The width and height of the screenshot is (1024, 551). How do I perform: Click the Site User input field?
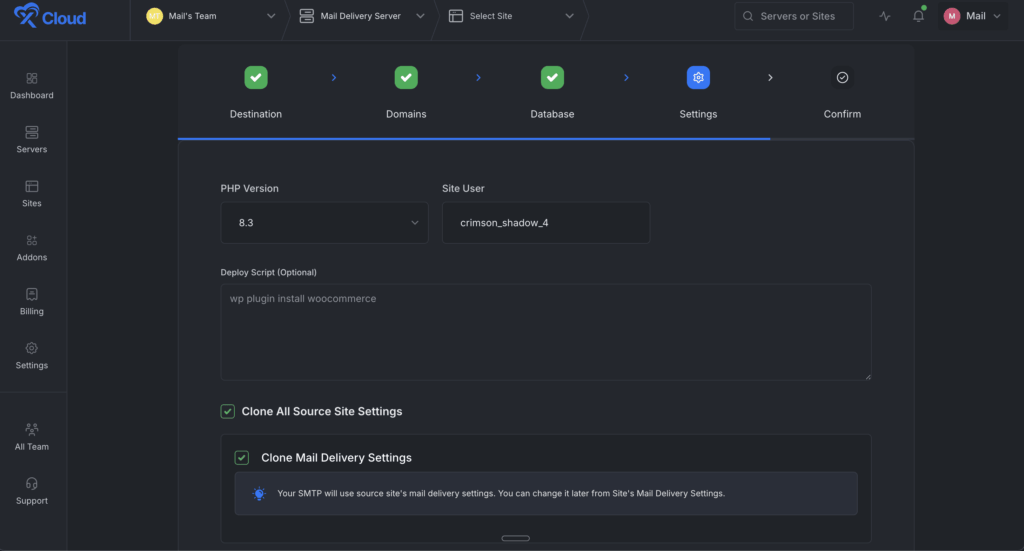tap(546, 223)
